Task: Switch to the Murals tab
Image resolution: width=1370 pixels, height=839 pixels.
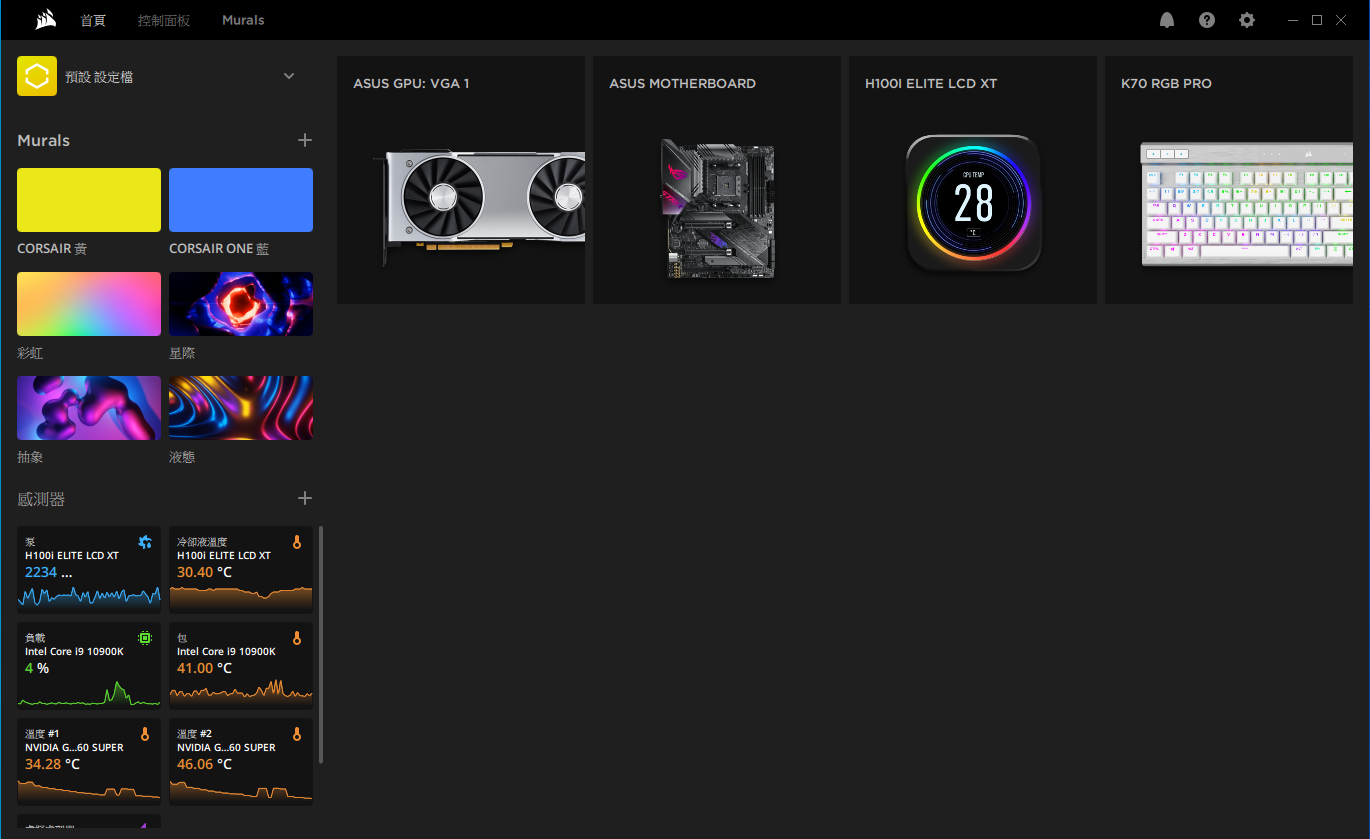Action: tap(243, 20)
